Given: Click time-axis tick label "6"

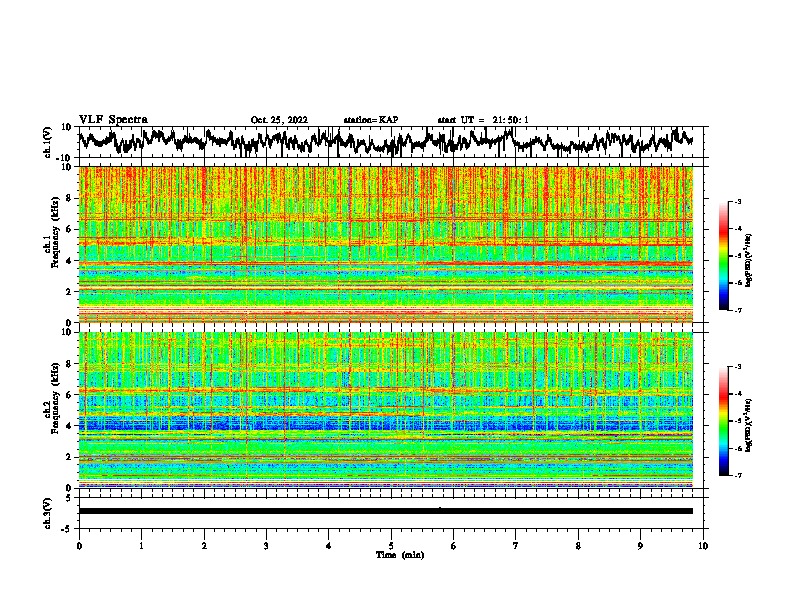Looking at the screenshot, I should point(454,546).
